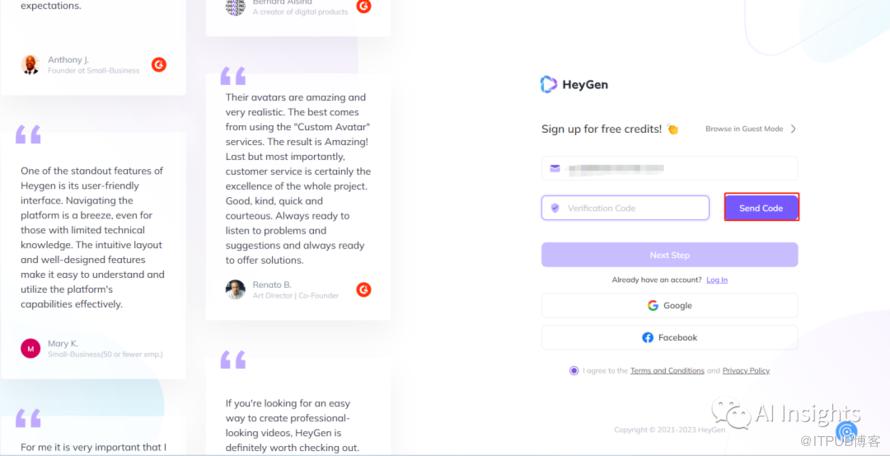The image size is (890, 456).
Task: Click into the Verification Code input field
Action: (x=635, y=208)
